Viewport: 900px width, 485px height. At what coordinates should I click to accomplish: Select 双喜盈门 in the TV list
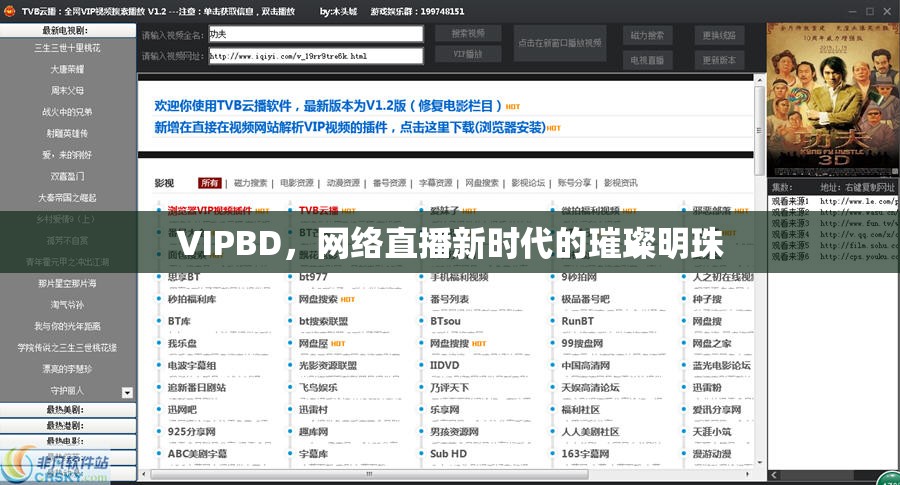tap(67, 176)
